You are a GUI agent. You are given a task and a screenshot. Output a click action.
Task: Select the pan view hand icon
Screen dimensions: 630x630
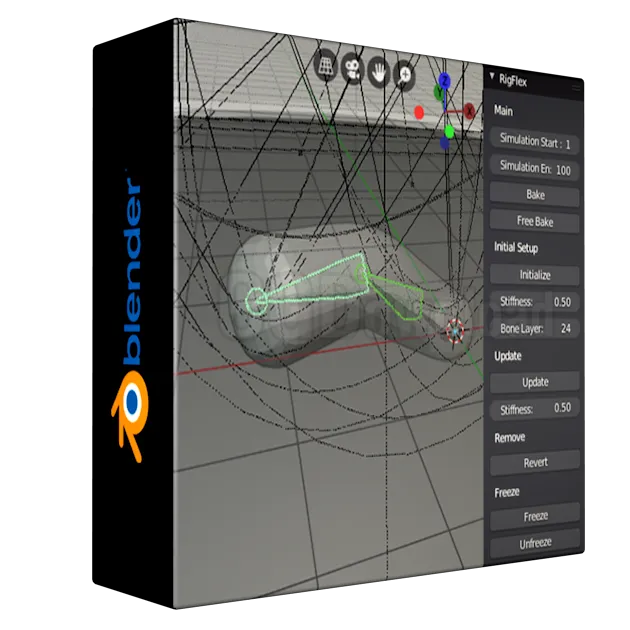click(378, 73)
